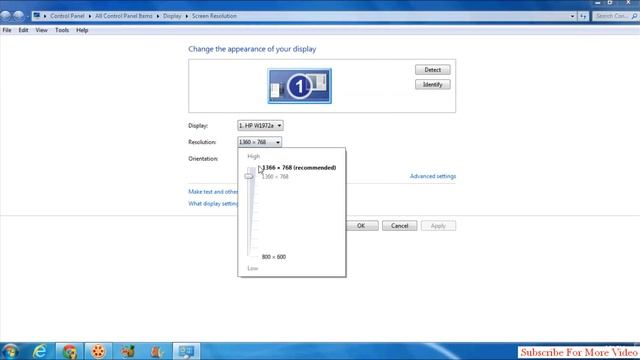Choose 800 × 600 resolution label
The width and height of the screenshot is (640, 360).
click(273, 257)
